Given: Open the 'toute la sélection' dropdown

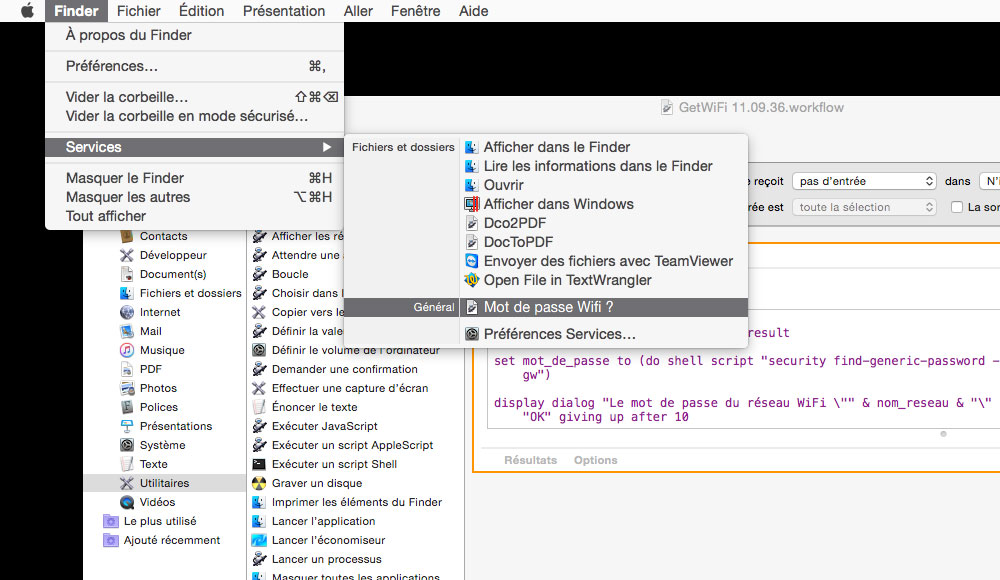Looking at the screenshot, I should pyautogui.click(x=864, y=207).
